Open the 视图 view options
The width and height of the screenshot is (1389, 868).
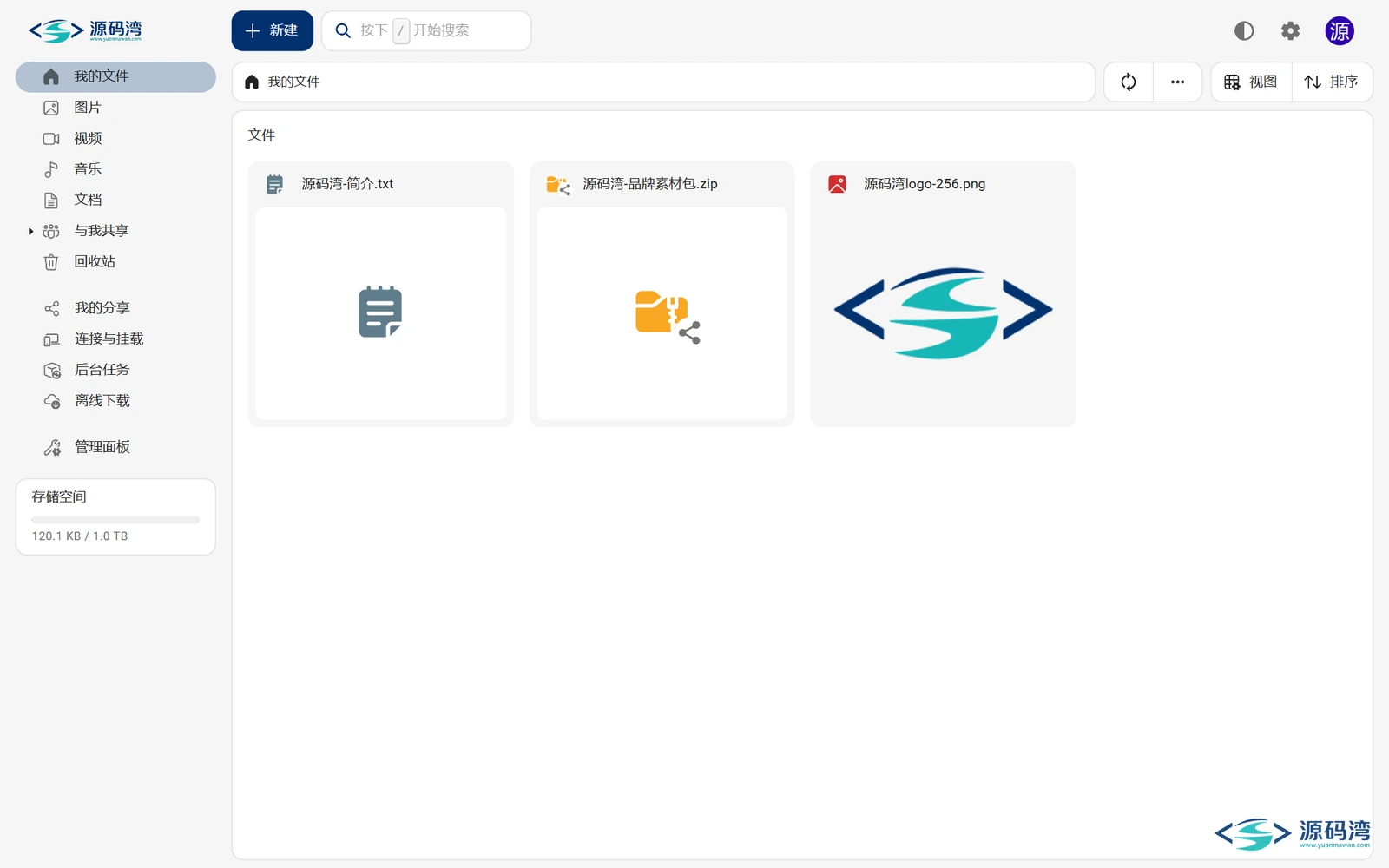pyautogui.click(x=1251, y=82)
